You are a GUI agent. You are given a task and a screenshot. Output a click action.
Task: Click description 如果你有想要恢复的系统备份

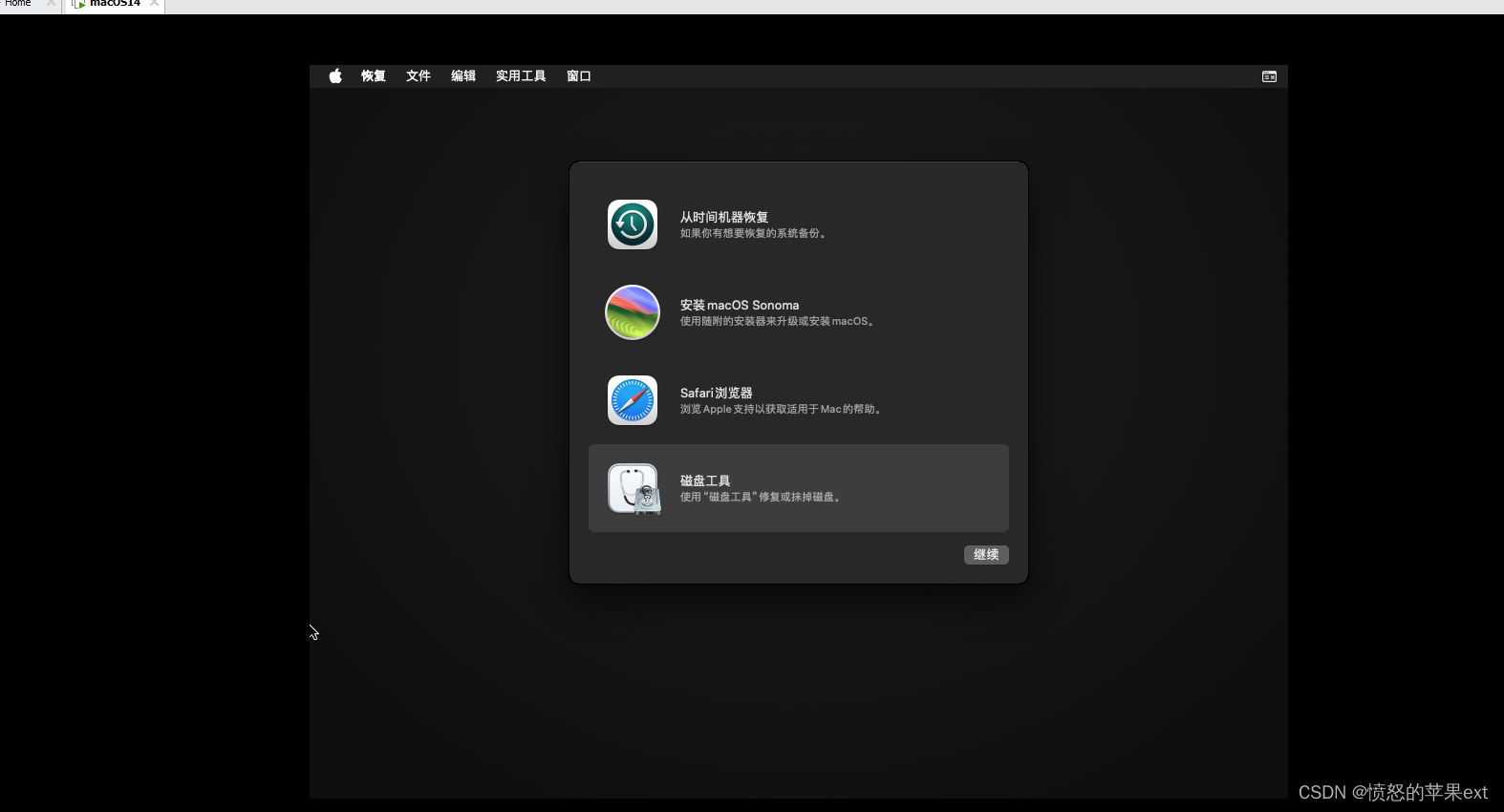click(x=753, y=234)
